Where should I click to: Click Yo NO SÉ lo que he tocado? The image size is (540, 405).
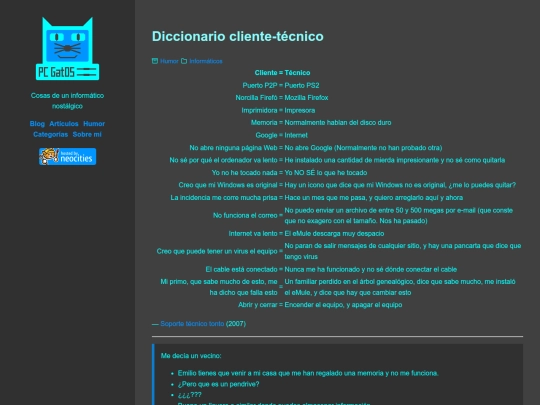point(326,173)
